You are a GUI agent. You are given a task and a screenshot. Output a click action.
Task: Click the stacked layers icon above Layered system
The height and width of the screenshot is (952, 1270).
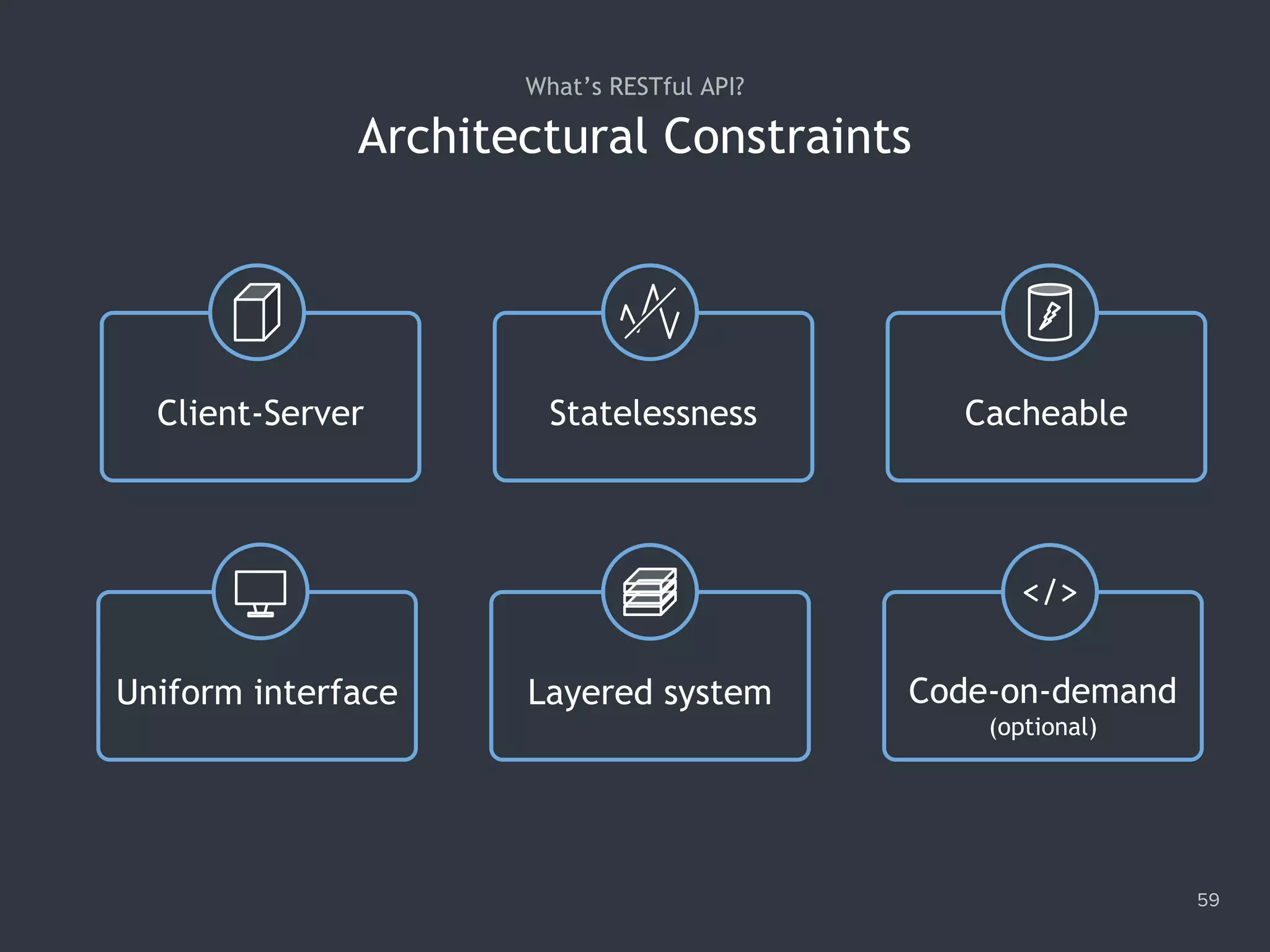coord(650,592)
